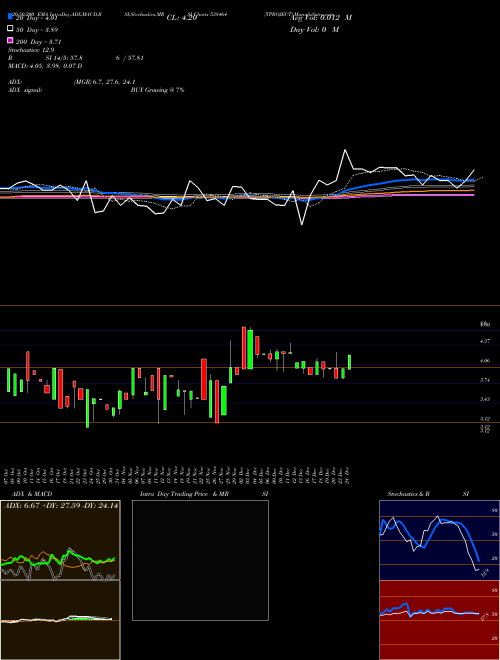Click the 'Day Vol: 0 M' label
500x660 pixels.
point(314,29)
